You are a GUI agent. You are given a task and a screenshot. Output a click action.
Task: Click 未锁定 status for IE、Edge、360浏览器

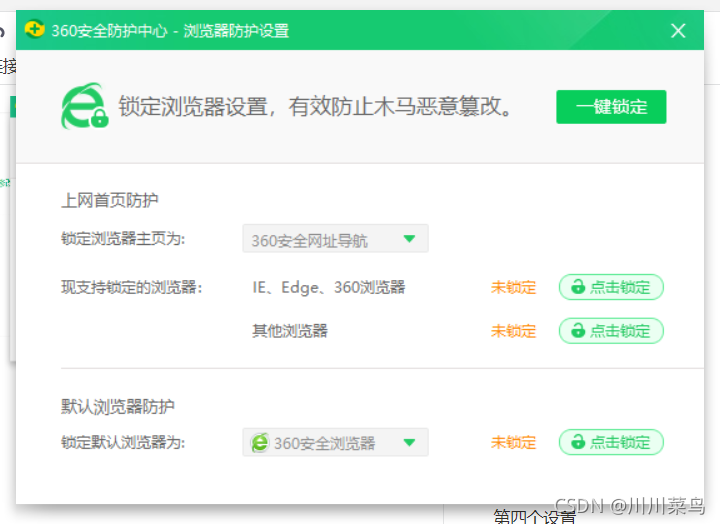point(513,287)
